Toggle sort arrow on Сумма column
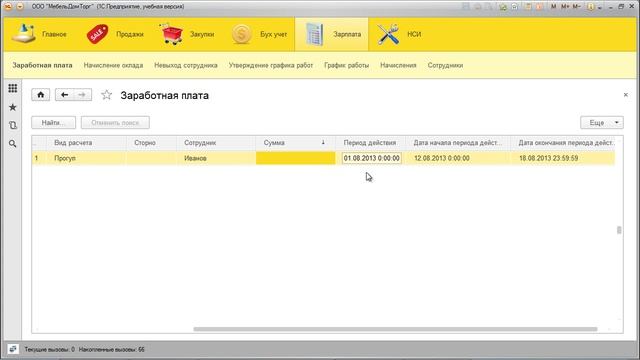 click(x=323, y=142)
